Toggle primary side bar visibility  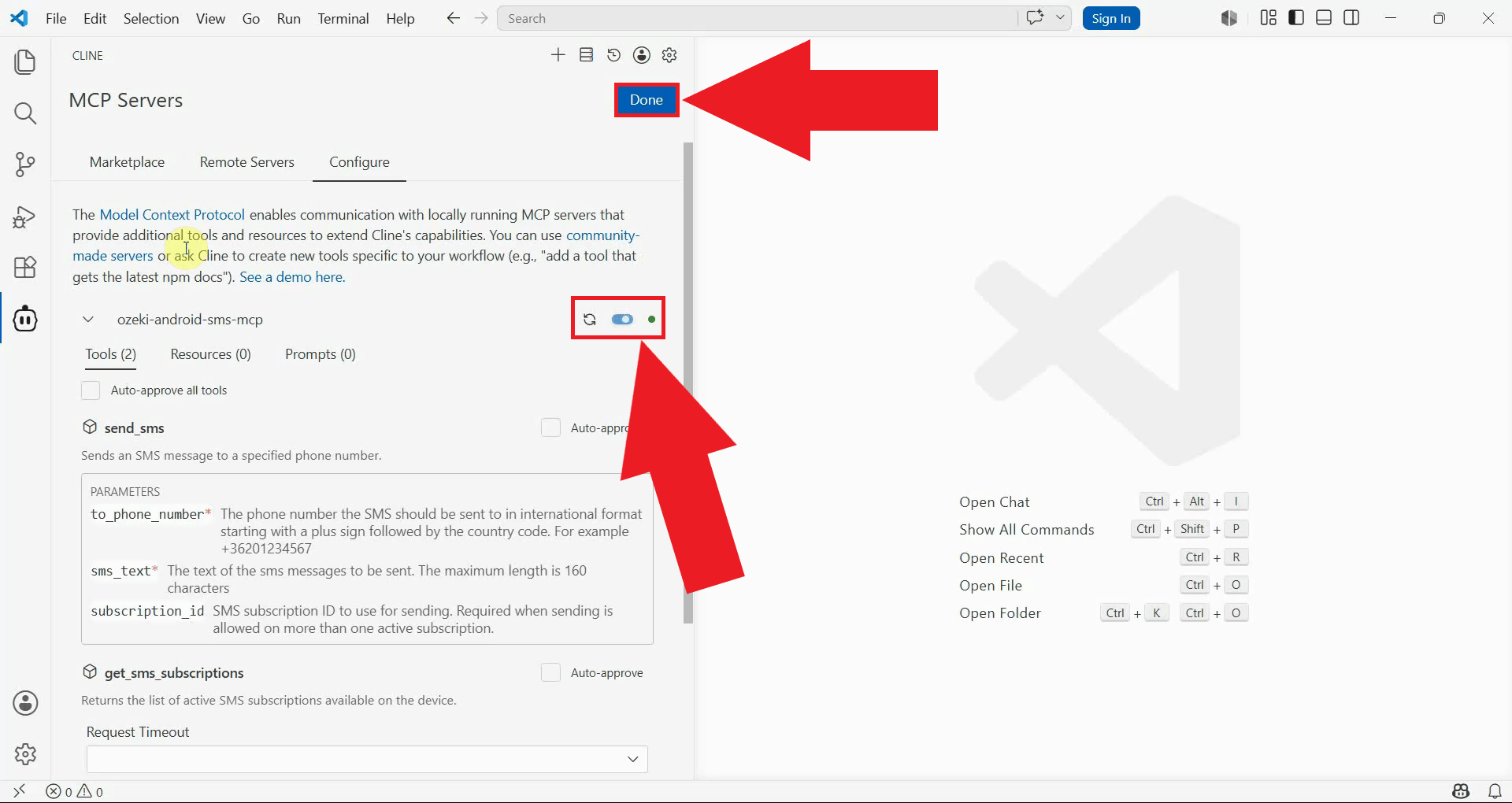1296,18
